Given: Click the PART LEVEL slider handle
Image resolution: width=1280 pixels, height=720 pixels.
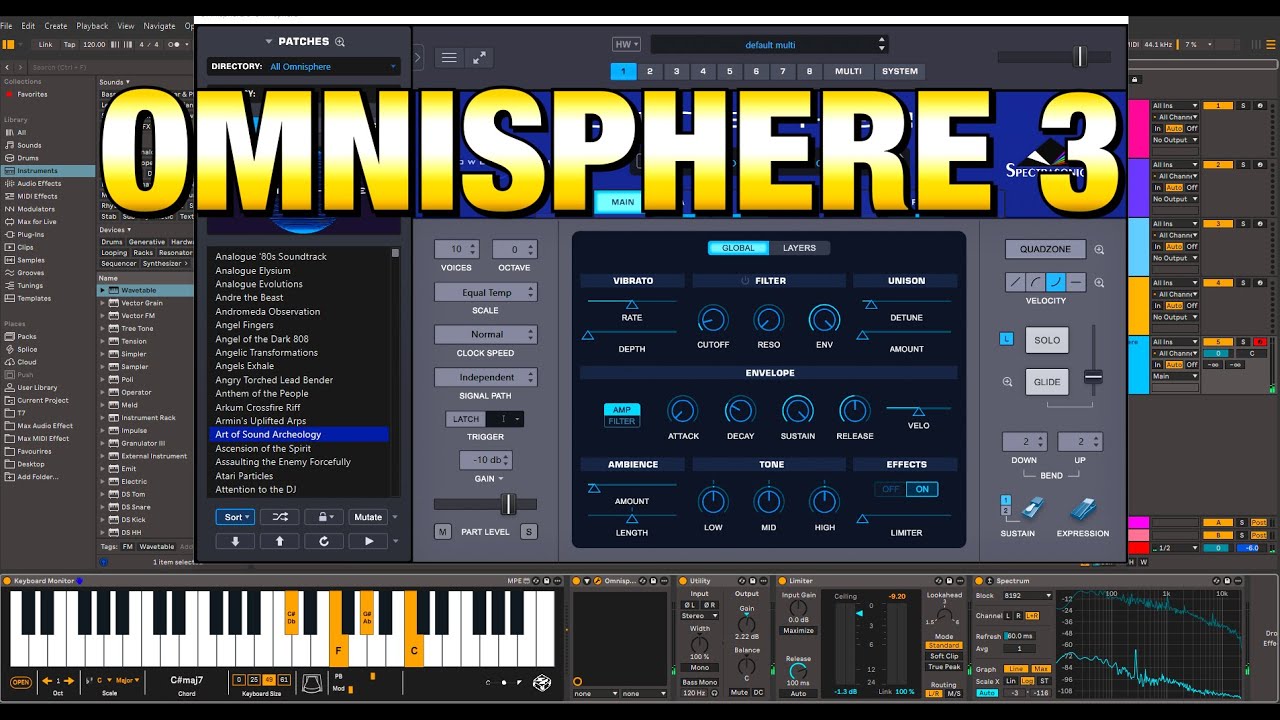Looking at the screenshot, I should tap(508, 504).
